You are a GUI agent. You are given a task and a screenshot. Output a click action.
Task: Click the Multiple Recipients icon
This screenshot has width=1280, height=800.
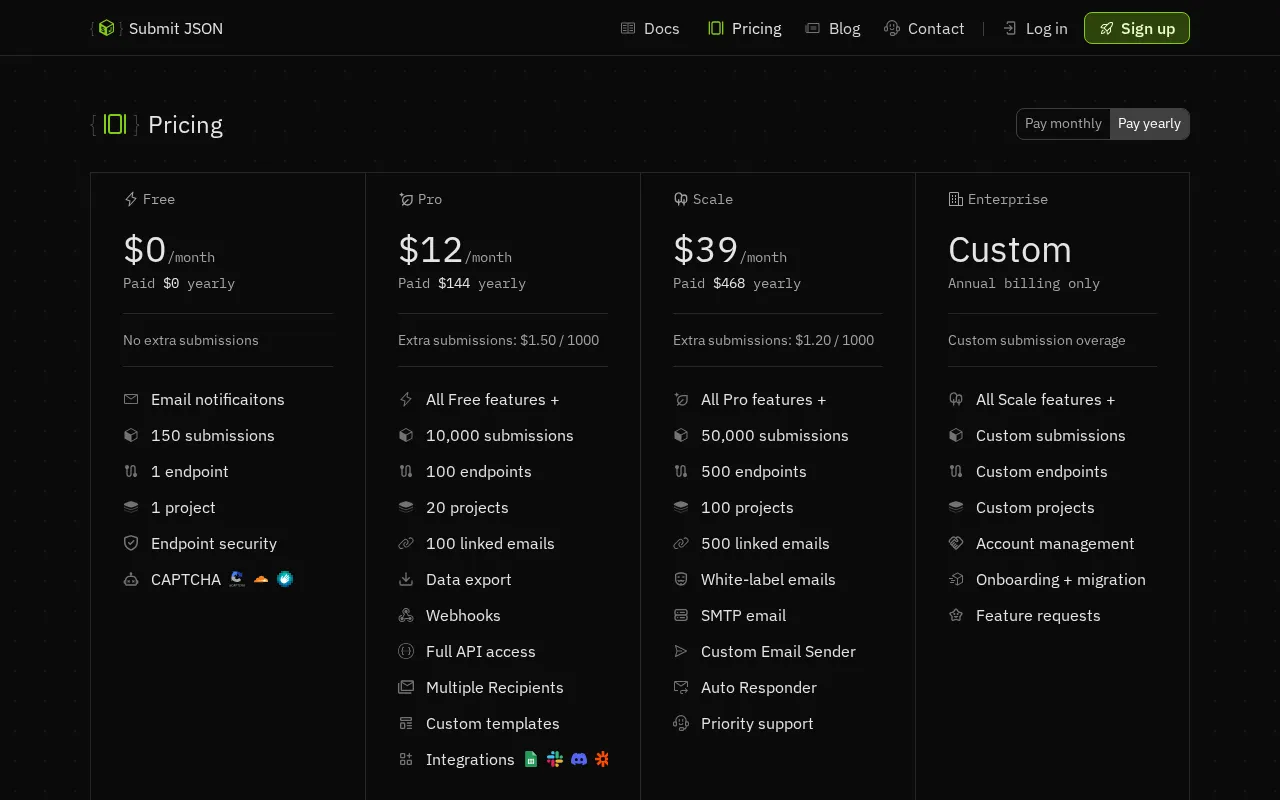click(406, 687)
